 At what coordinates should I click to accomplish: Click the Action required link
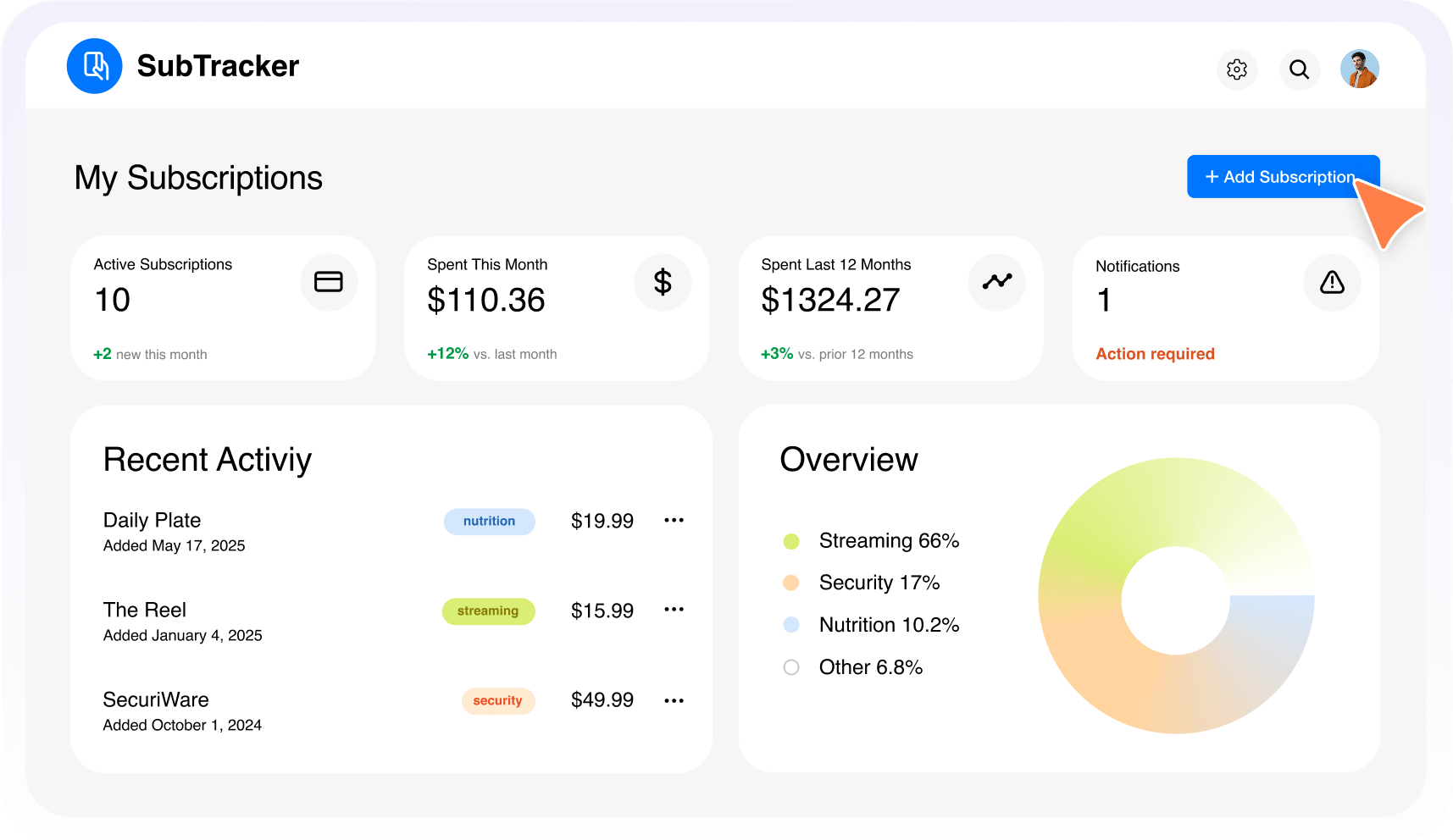tap(1155, 354)
